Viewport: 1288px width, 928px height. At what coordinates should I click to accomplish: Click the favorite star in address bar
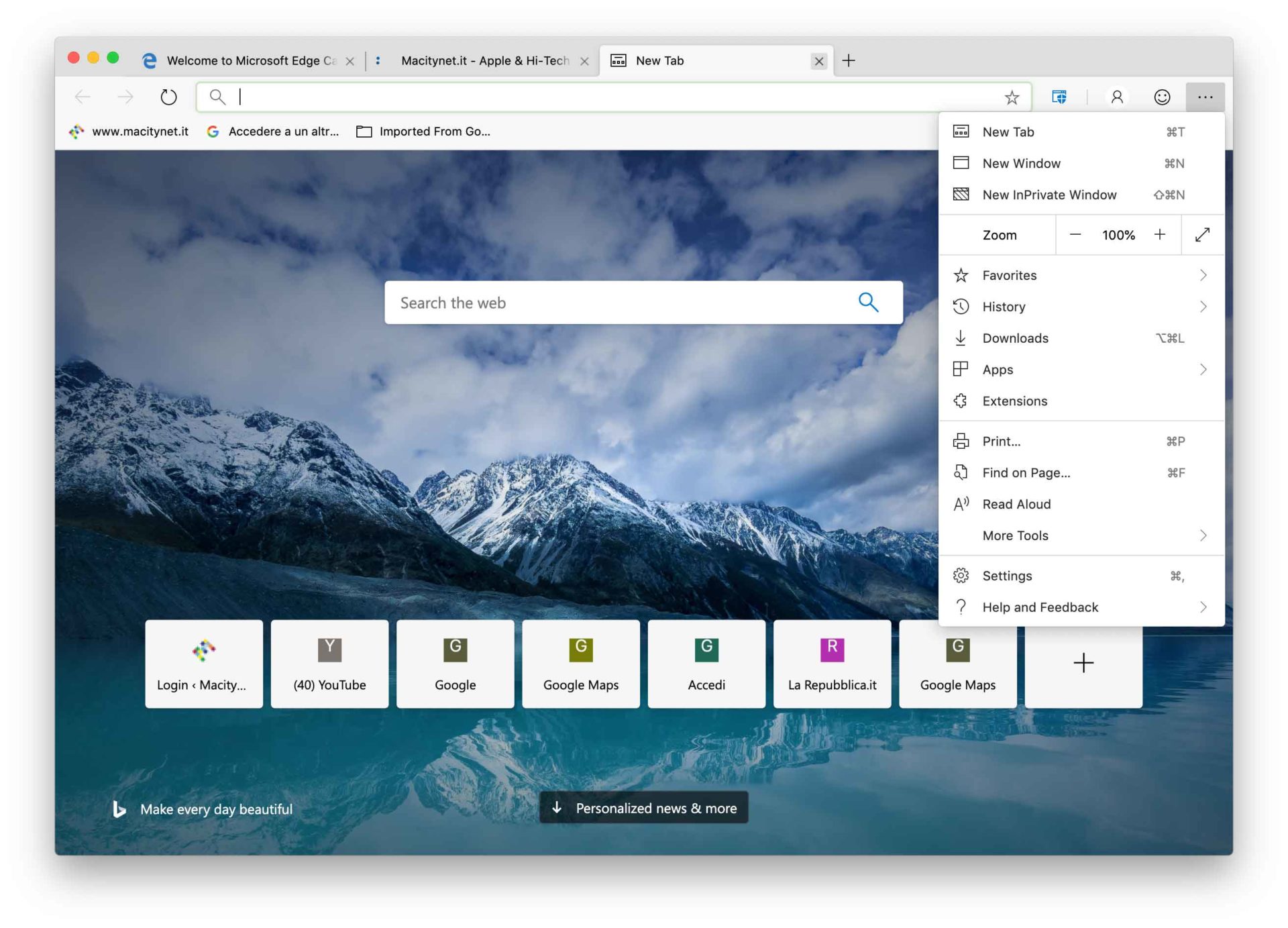1012,98
